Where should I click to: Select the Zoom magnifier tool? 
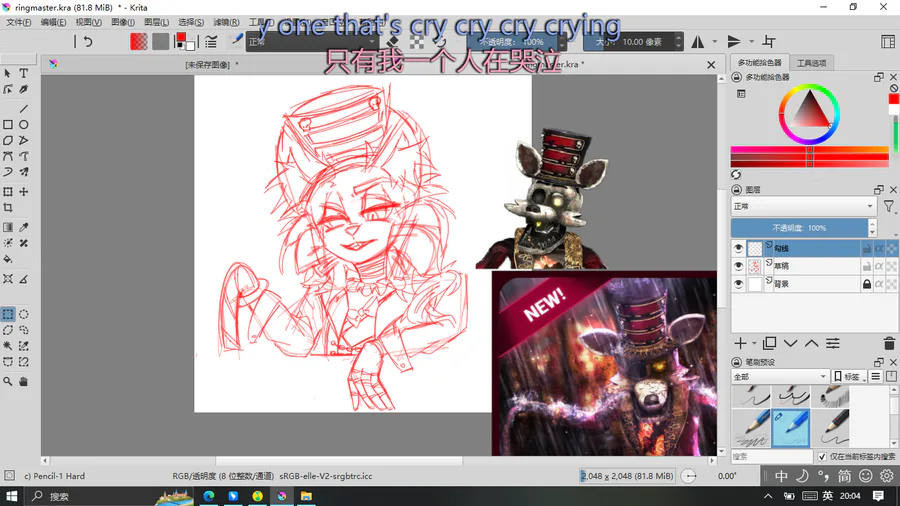point(7,382)
